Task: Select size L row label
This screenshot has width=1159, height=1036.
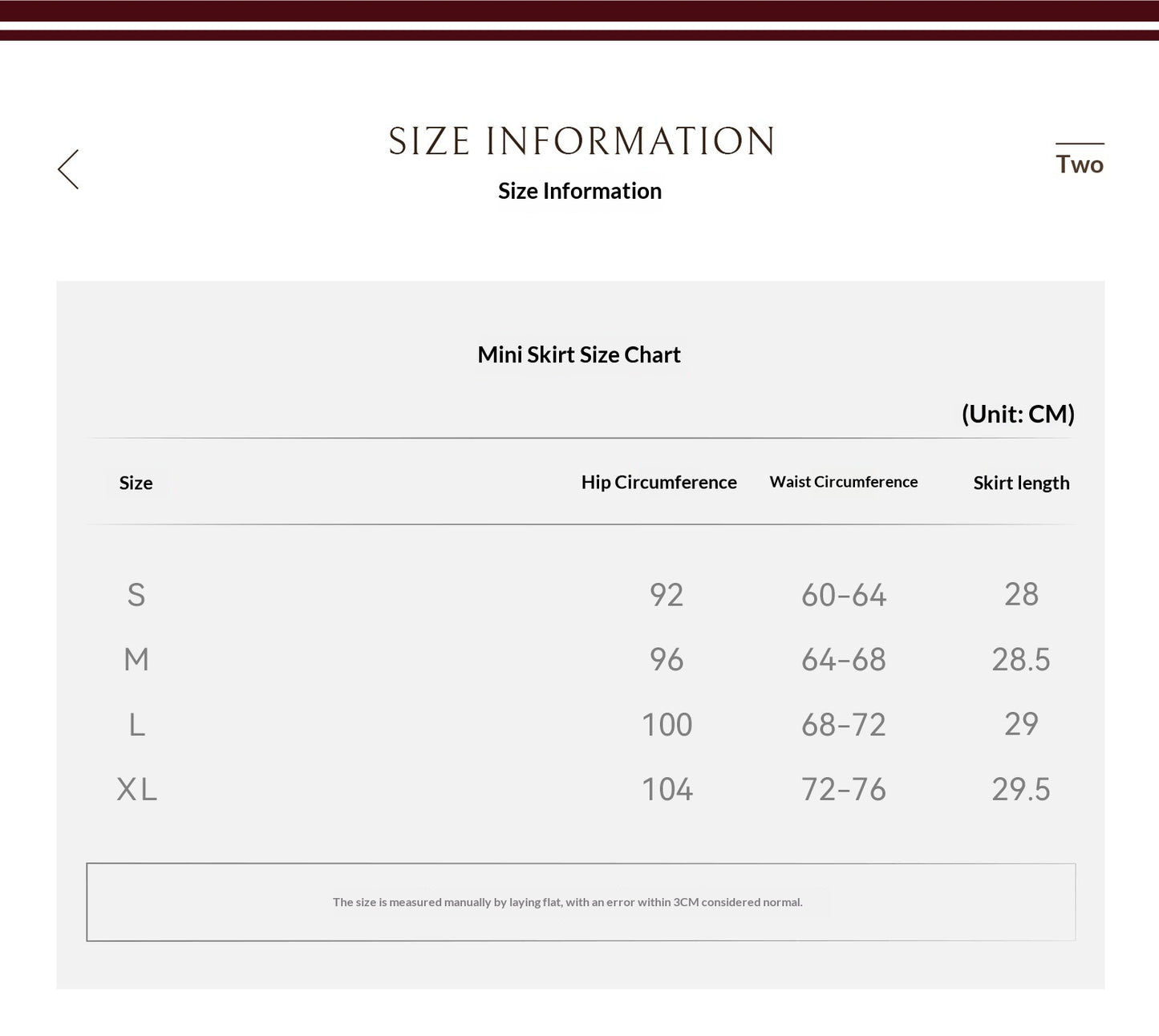Action: (137, 725)
